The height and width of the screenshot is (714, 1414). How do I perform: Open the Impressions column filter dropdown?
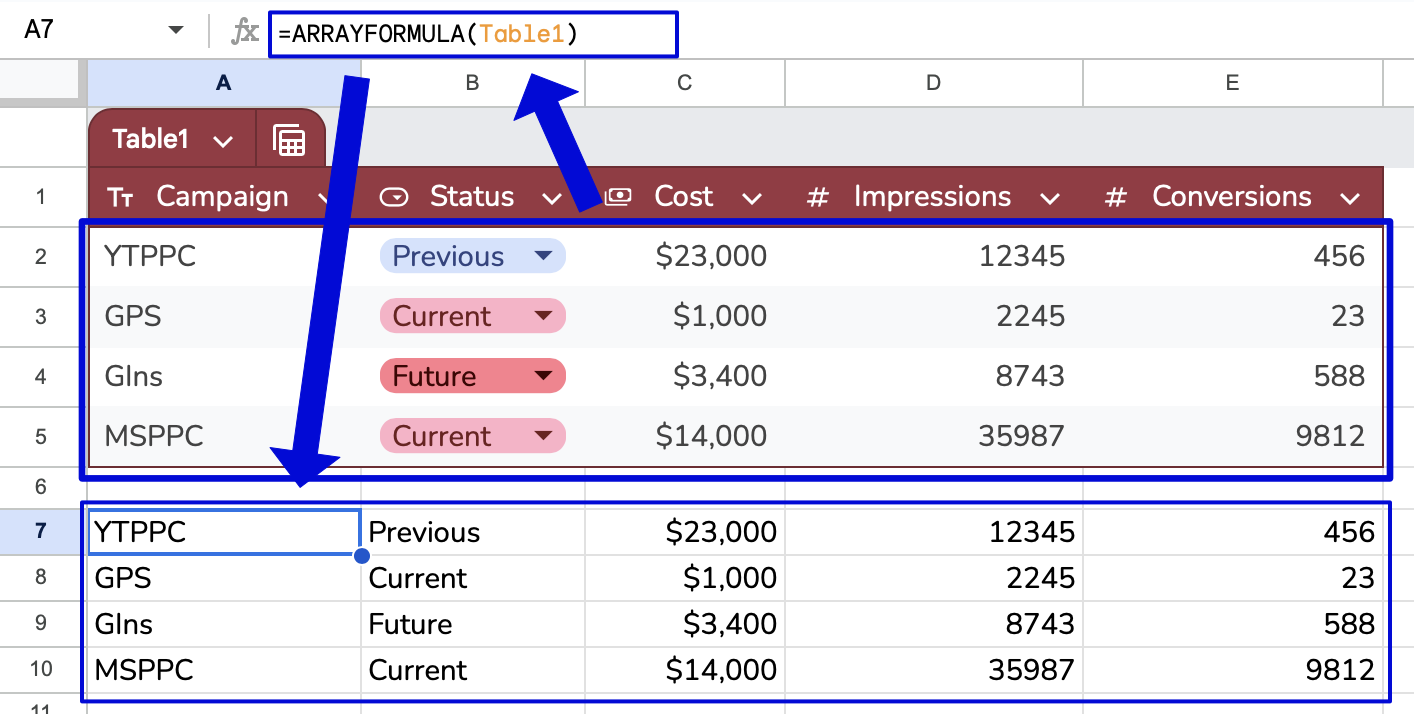pos(1050,196)
